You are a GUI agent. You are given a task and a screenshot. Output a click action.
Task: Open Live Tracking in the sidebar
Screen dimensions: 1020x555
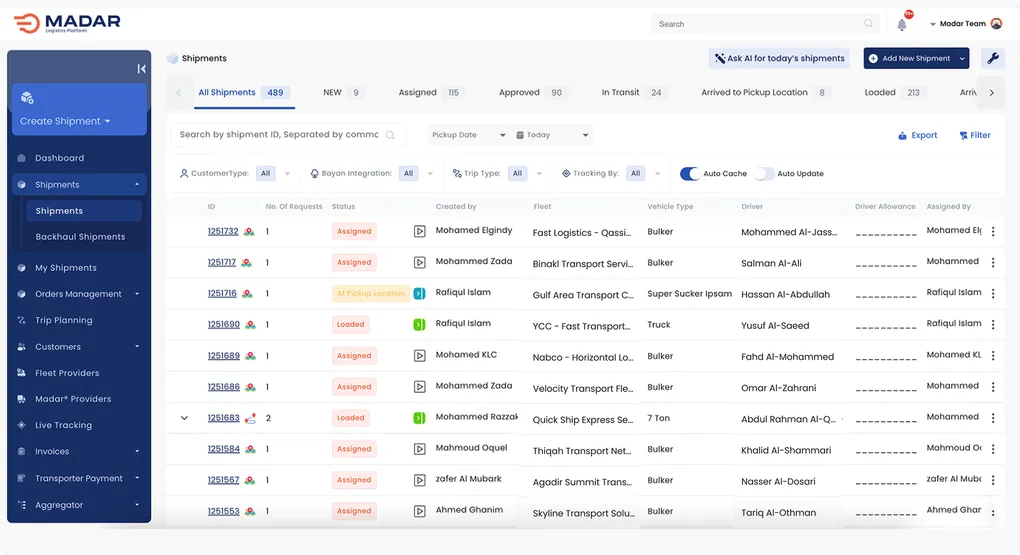point(63,425)
